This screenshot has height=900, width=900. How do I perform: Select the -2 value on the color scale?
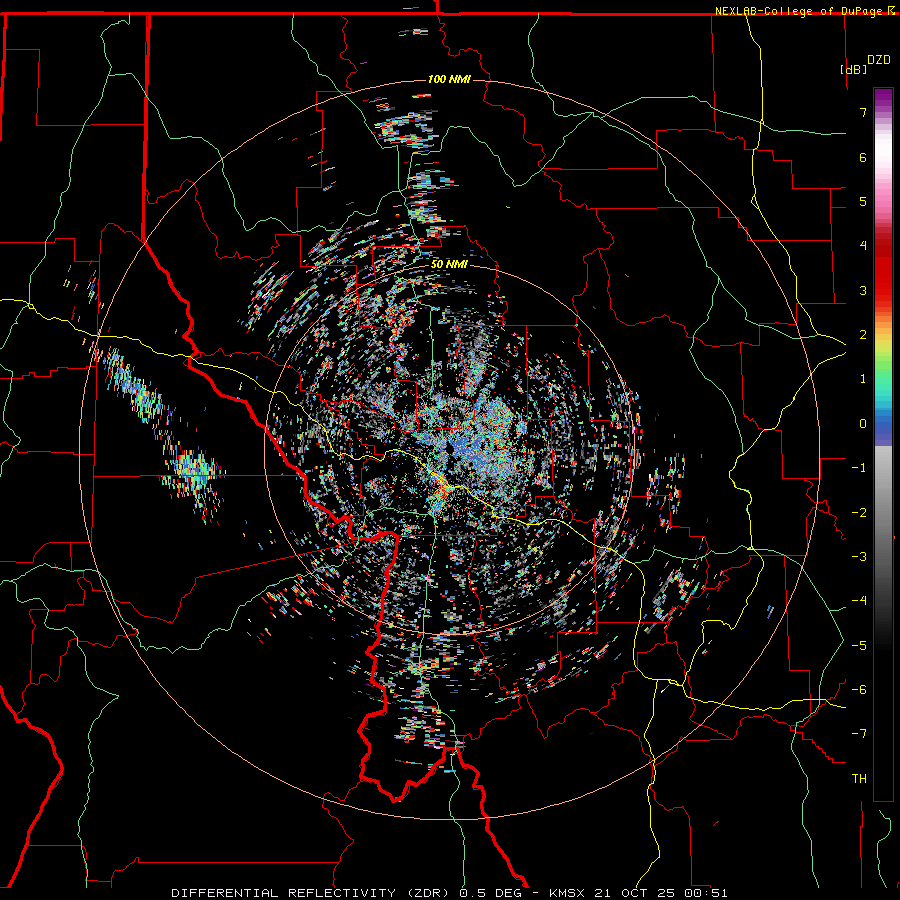pos(859,513)
